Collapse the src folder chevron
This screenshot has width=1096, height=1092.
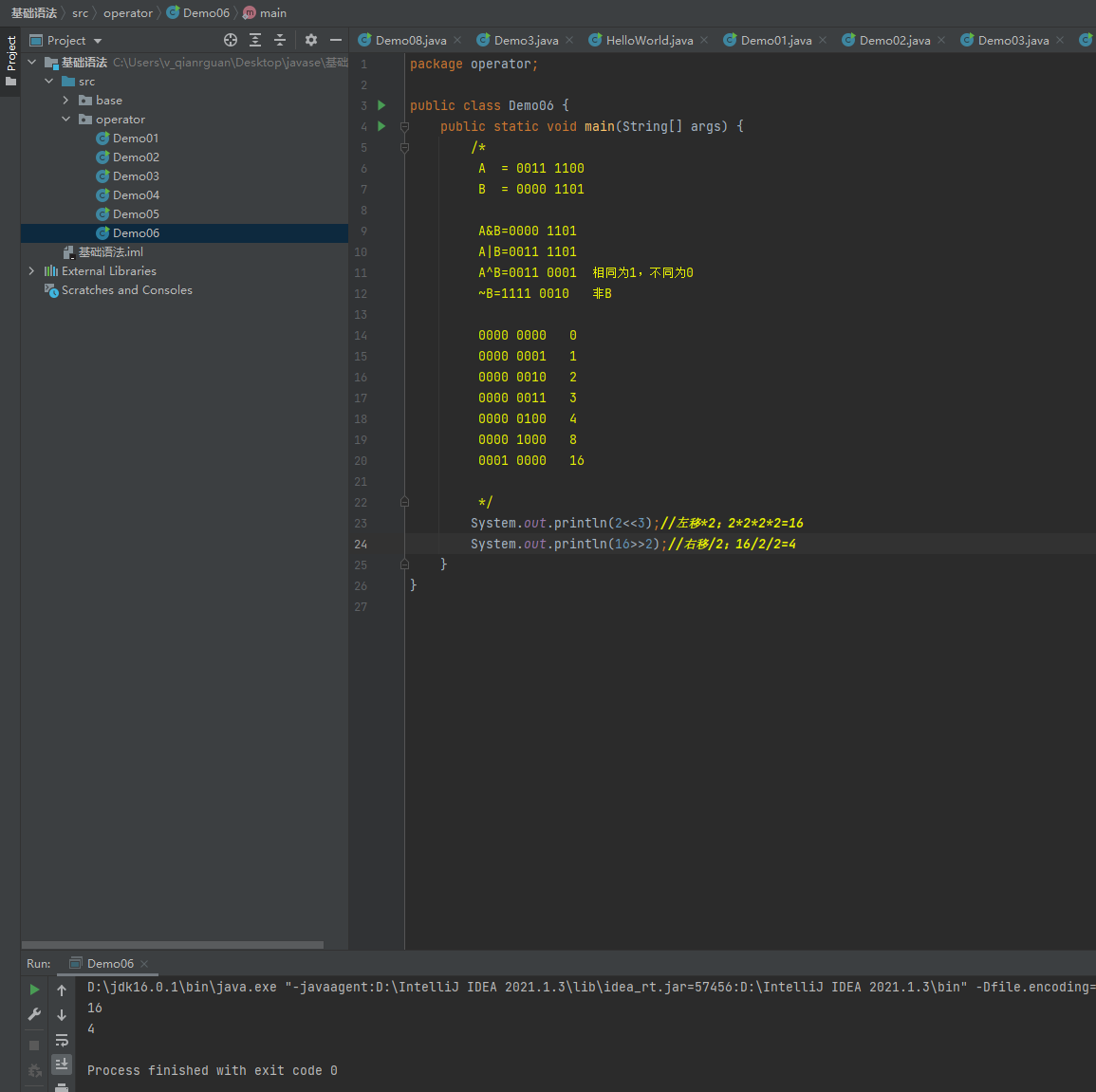(x=49, y=81)
